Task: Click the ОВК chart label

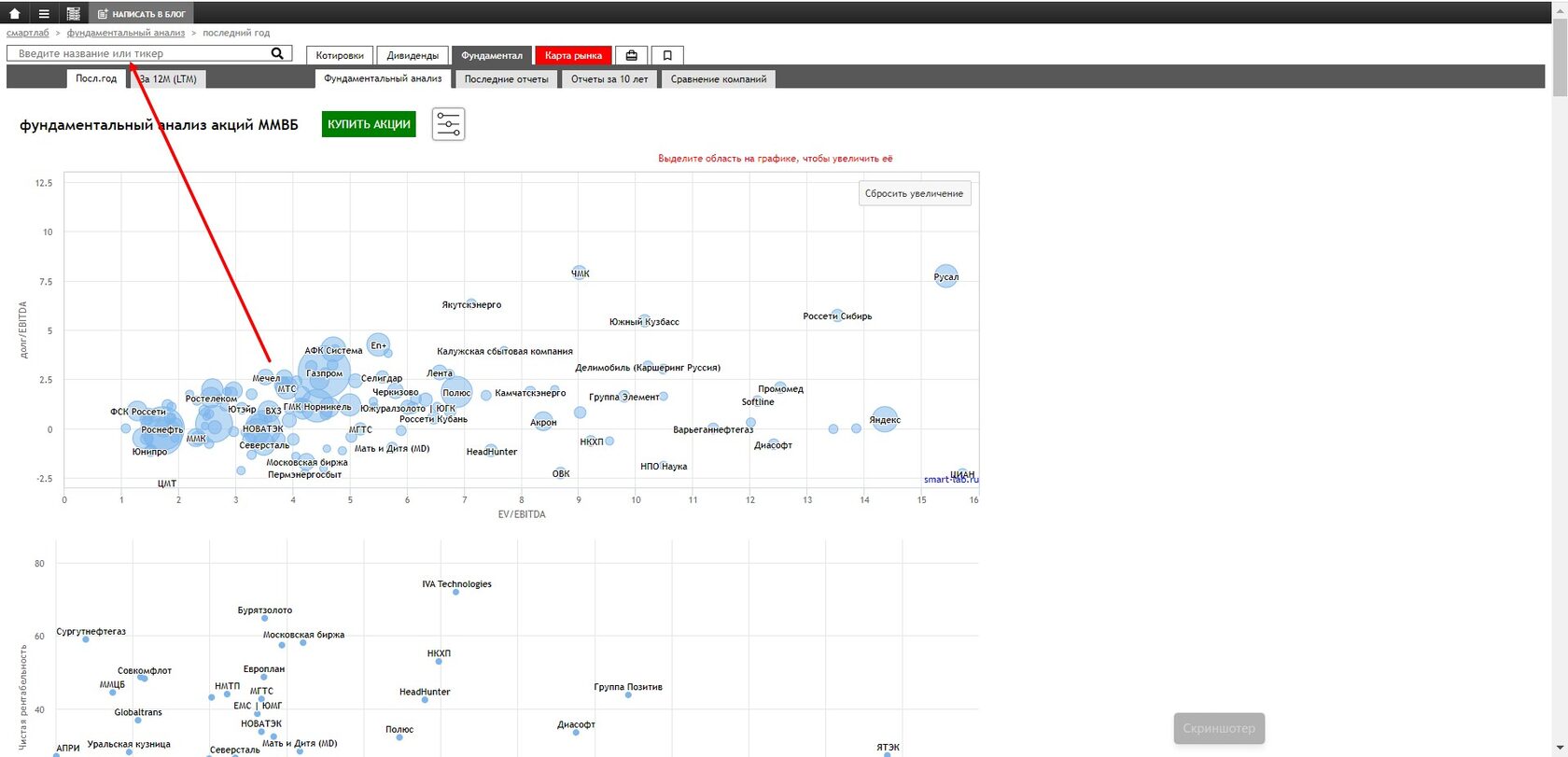Action: click(561, 474)
